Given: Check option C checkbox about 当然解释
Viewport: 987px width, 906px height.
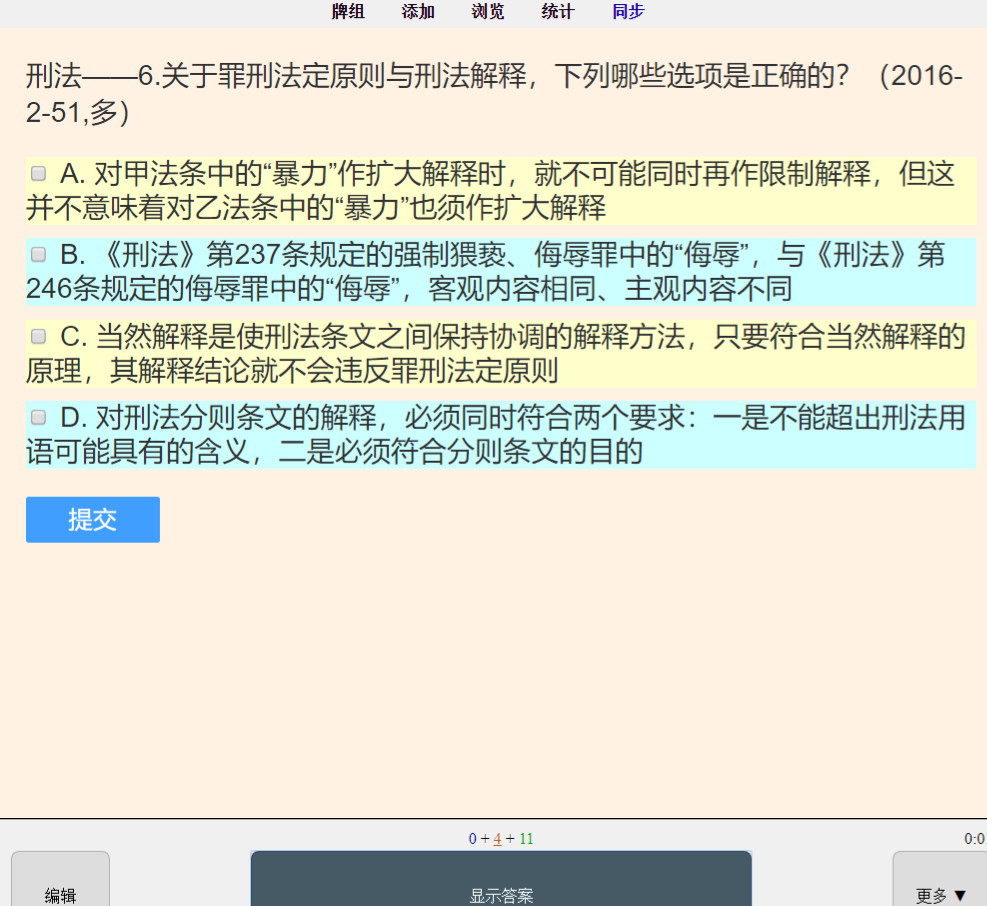Looking at the screenshot, I should click(38, 336).
